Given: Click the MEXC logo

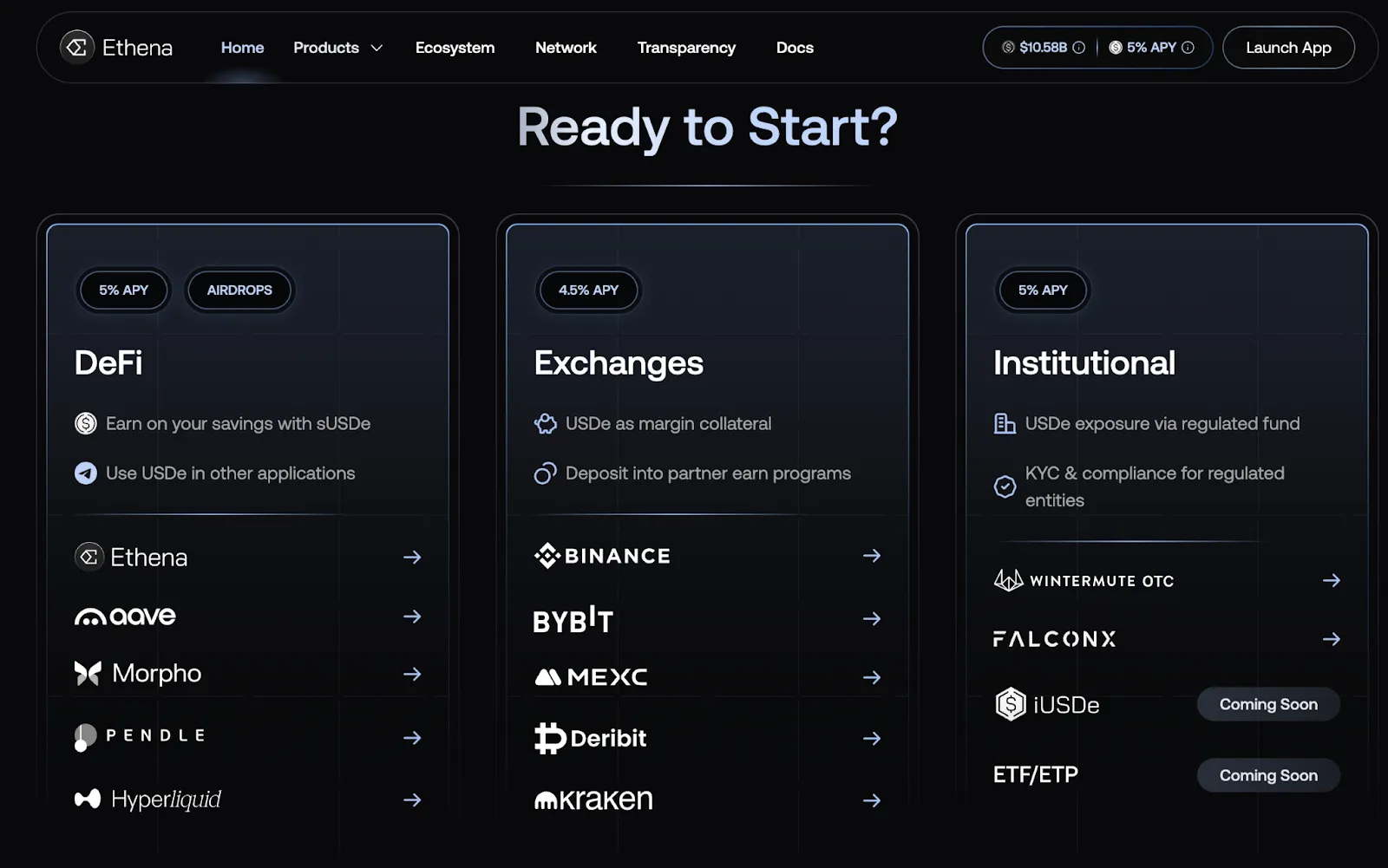Looking at the screenshot, I should point(591,676).
